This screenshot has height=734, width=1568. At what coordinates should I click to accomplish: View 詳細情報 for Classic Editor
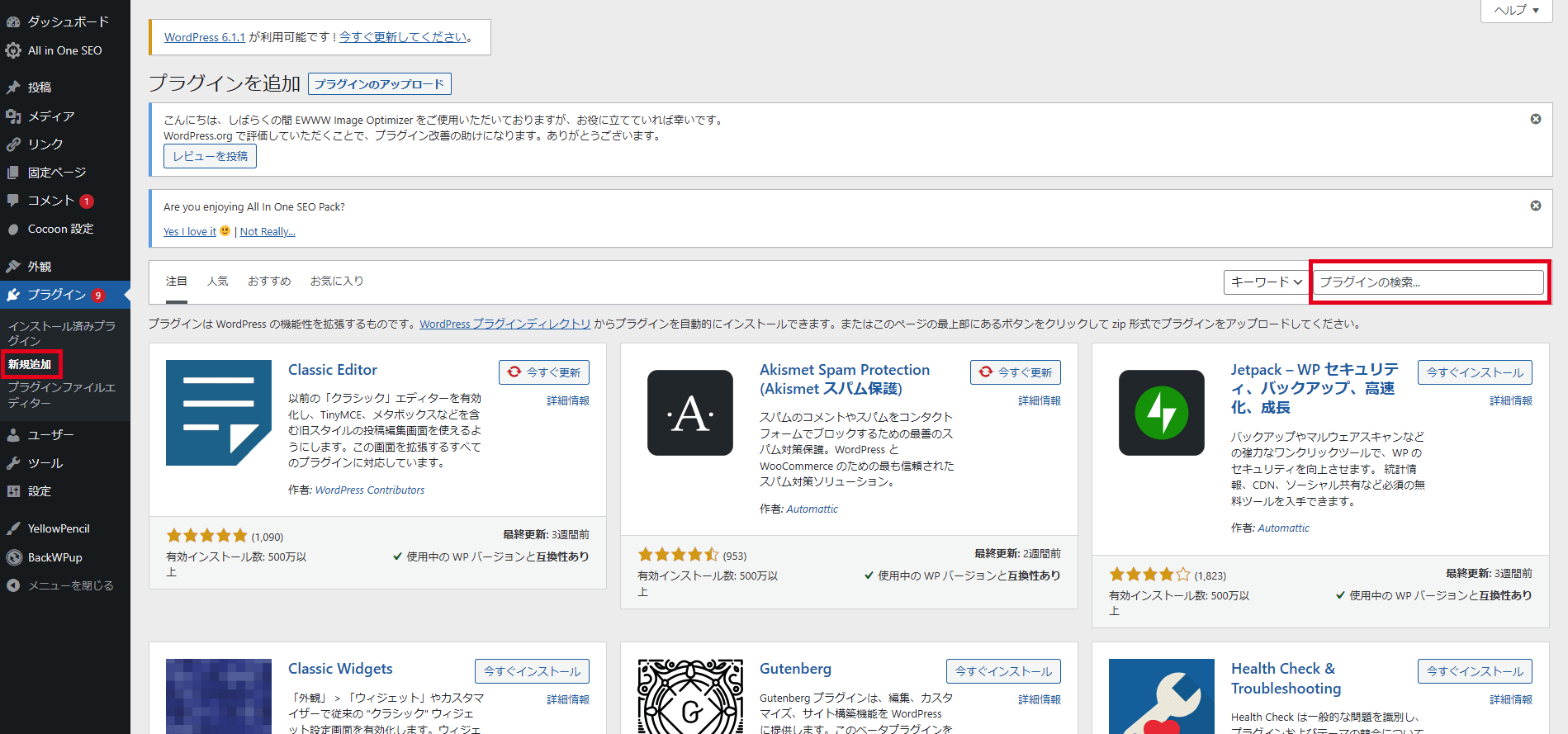[x=568, y=400]
